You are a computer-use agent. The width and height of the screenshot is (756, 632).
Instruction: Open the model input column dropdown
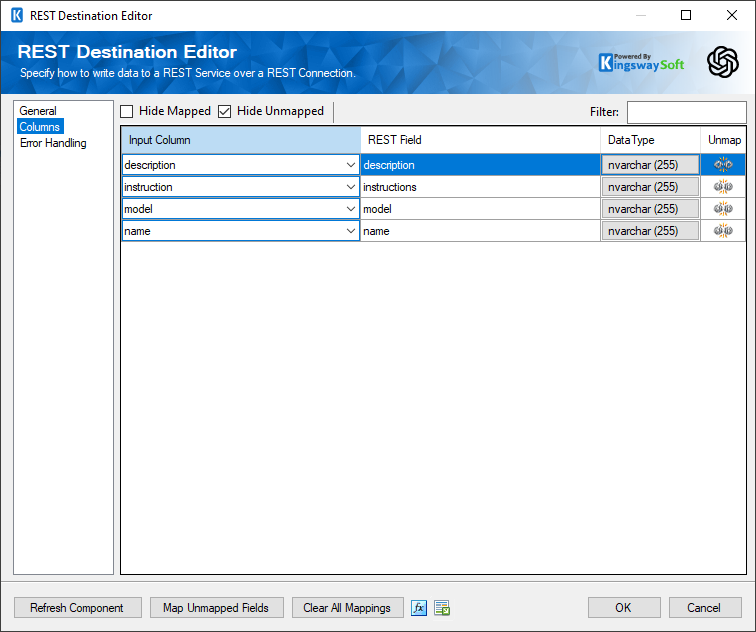click(351, 209)
